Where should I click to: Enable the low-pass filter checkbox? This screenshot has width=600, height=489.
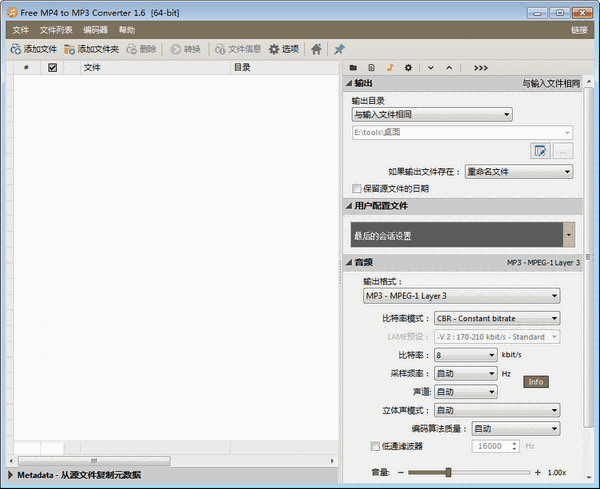point(375,446)
